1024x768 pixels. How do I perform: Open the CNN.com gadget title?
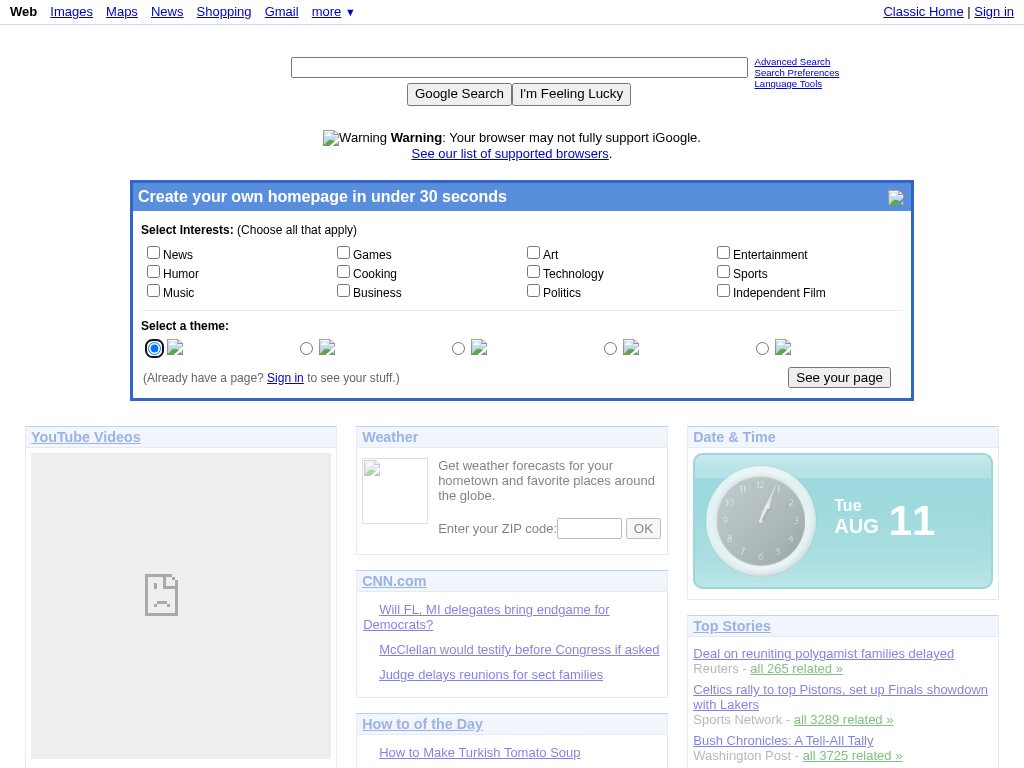[x=394, y=581]
